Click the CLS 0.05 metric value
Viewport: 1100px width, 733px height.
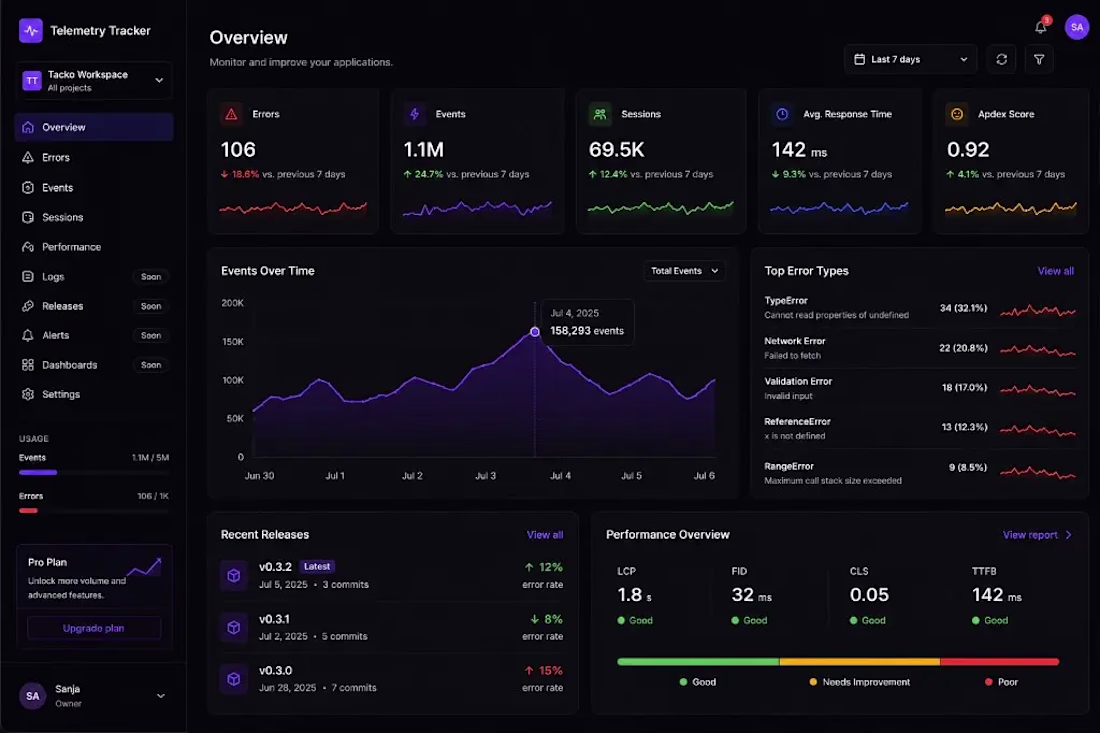tap(869, 595)
